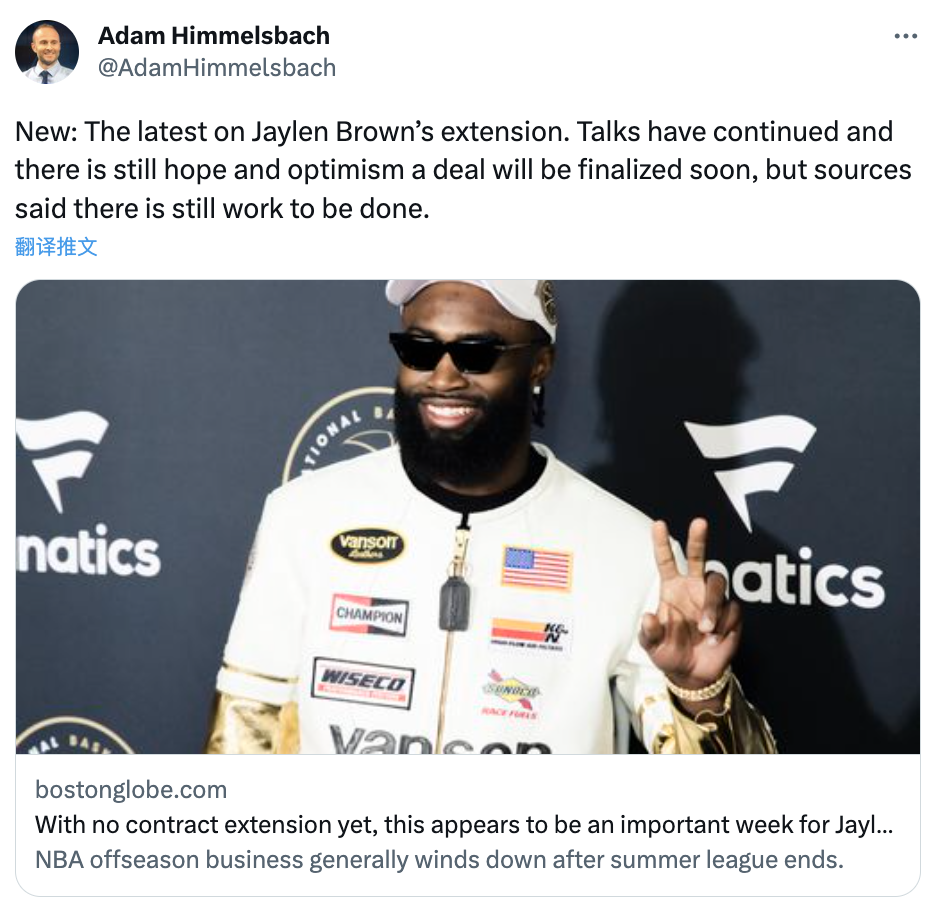Screen dimensions: 936x916
Task: Open the bostonglobe.com domain link
Action: pyautogui.click(x=131, y=789)
